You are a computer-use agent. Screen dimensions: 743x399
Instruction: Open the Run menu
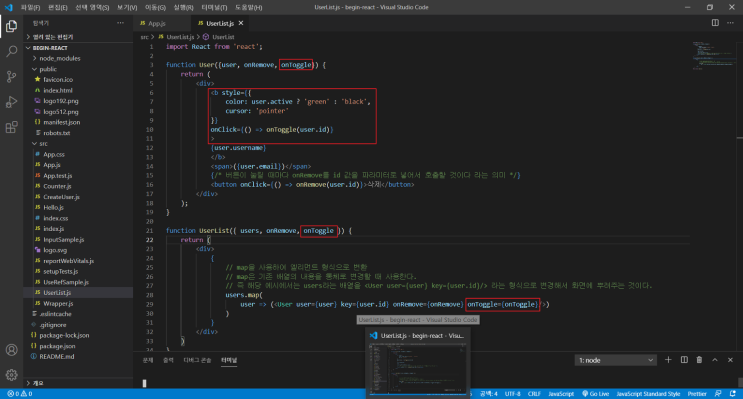click(183, 7)
